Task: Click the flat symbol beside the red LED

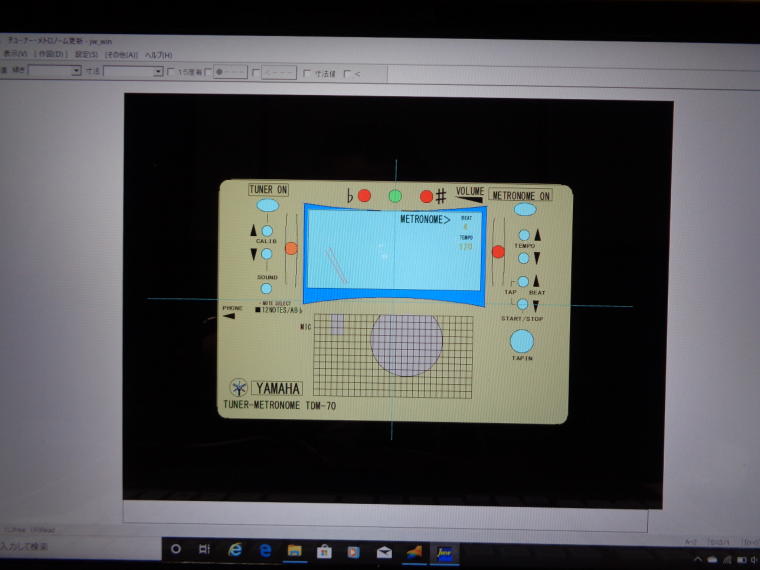Action: click(x=350, y=196)
